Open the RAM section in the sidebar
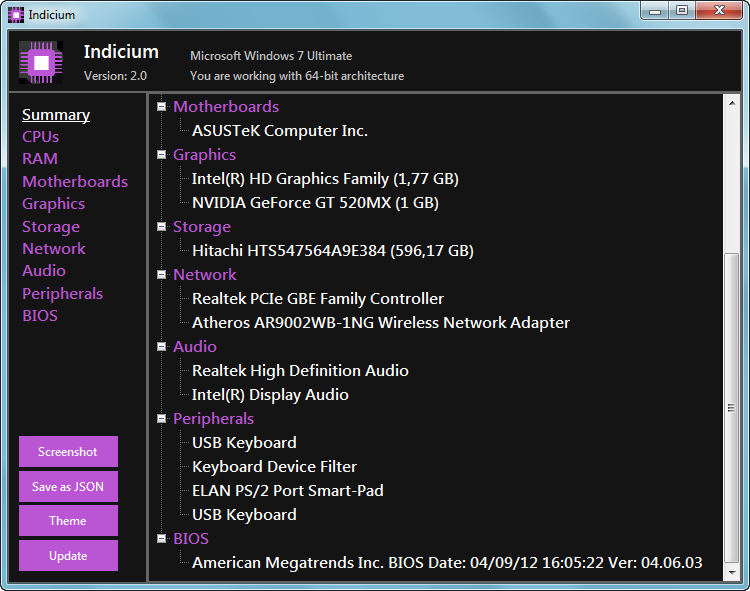The width and height of the screenshot is (750, 591). pos(40,159)
